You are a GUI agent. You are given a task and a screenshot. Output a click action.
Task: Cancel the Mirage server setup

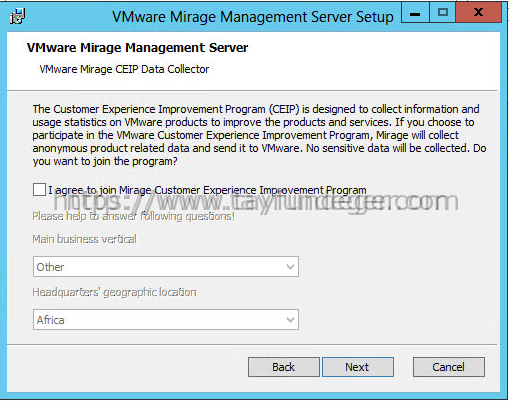449,367
